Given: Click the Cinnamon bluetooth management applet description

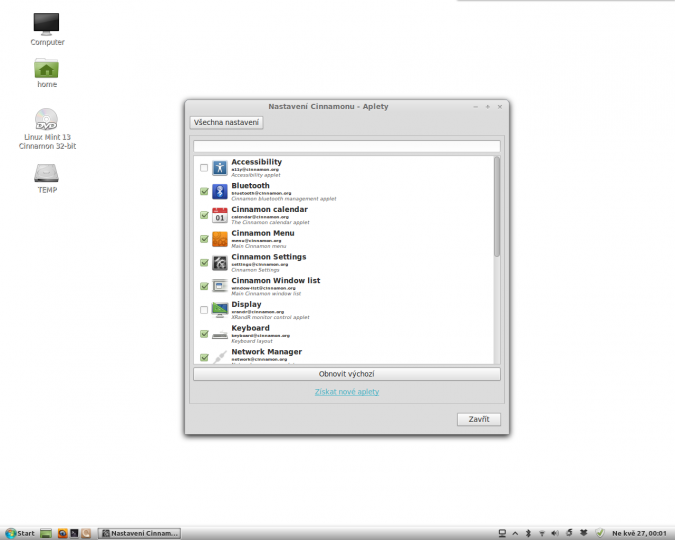Looking at the screenshot, I should pyautogui.click(x=284, y=199).
